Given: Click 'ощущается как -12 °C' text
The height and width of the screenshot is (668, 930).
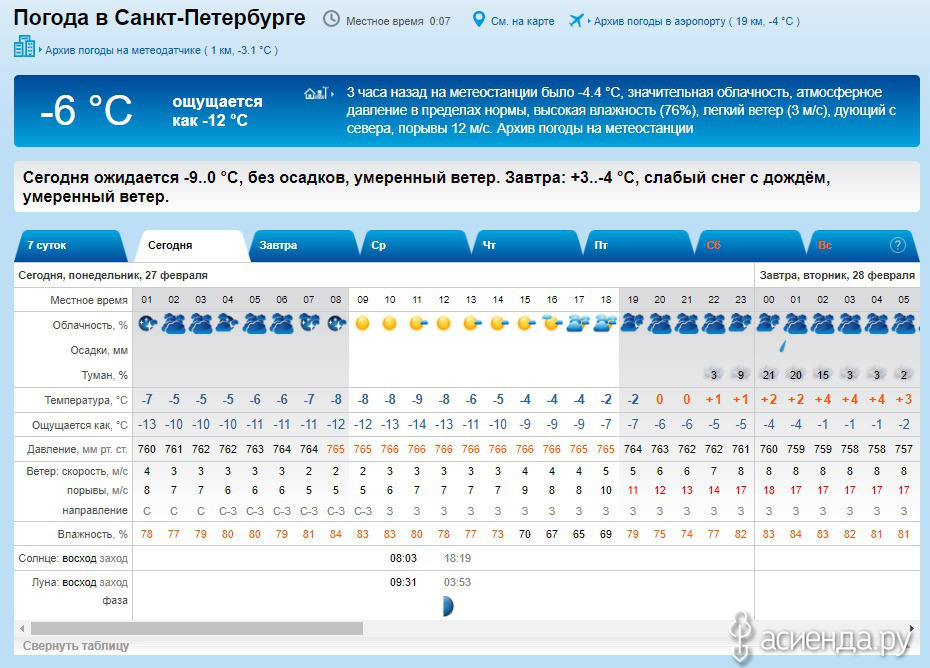Looking at the screenshot, I should [217, 111].
